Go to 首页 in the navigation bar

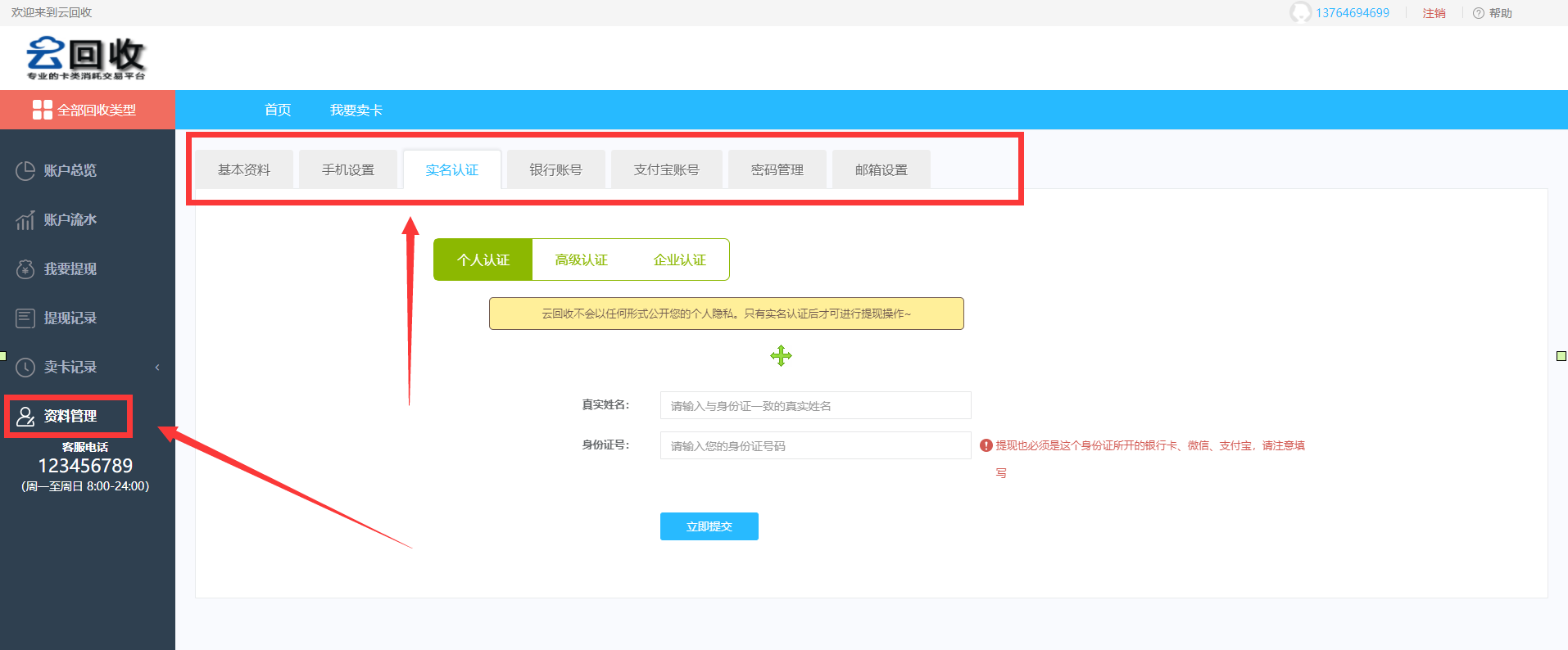pos(278,110)
